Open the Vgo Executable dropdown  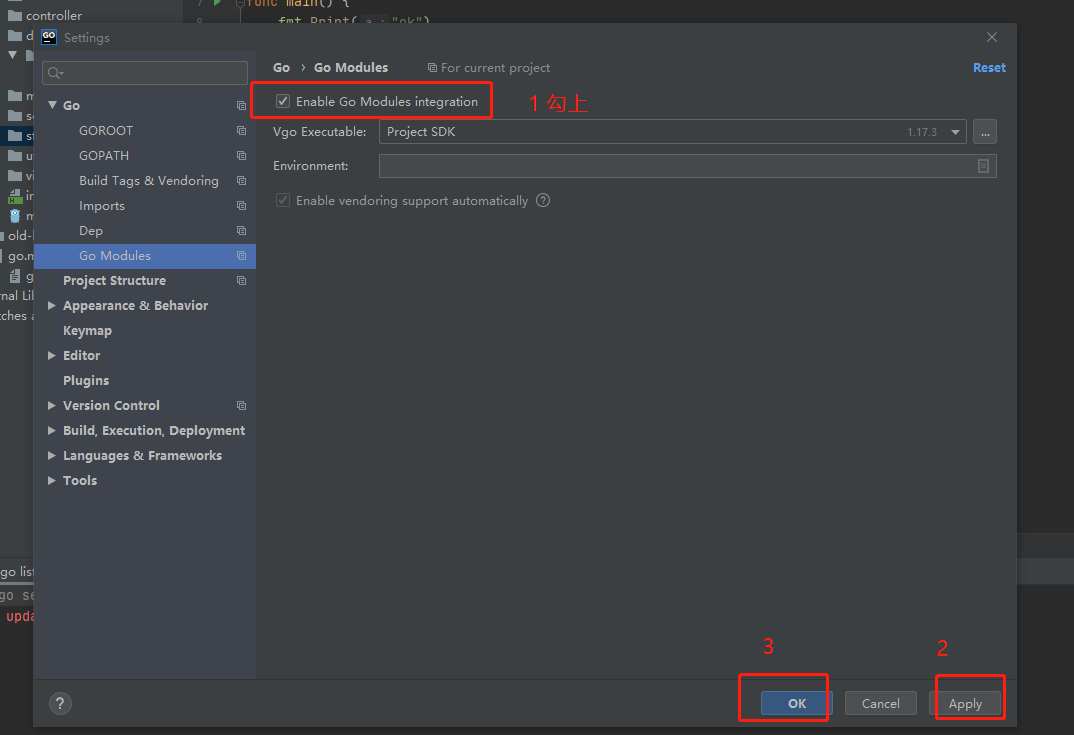coord(955,132)
